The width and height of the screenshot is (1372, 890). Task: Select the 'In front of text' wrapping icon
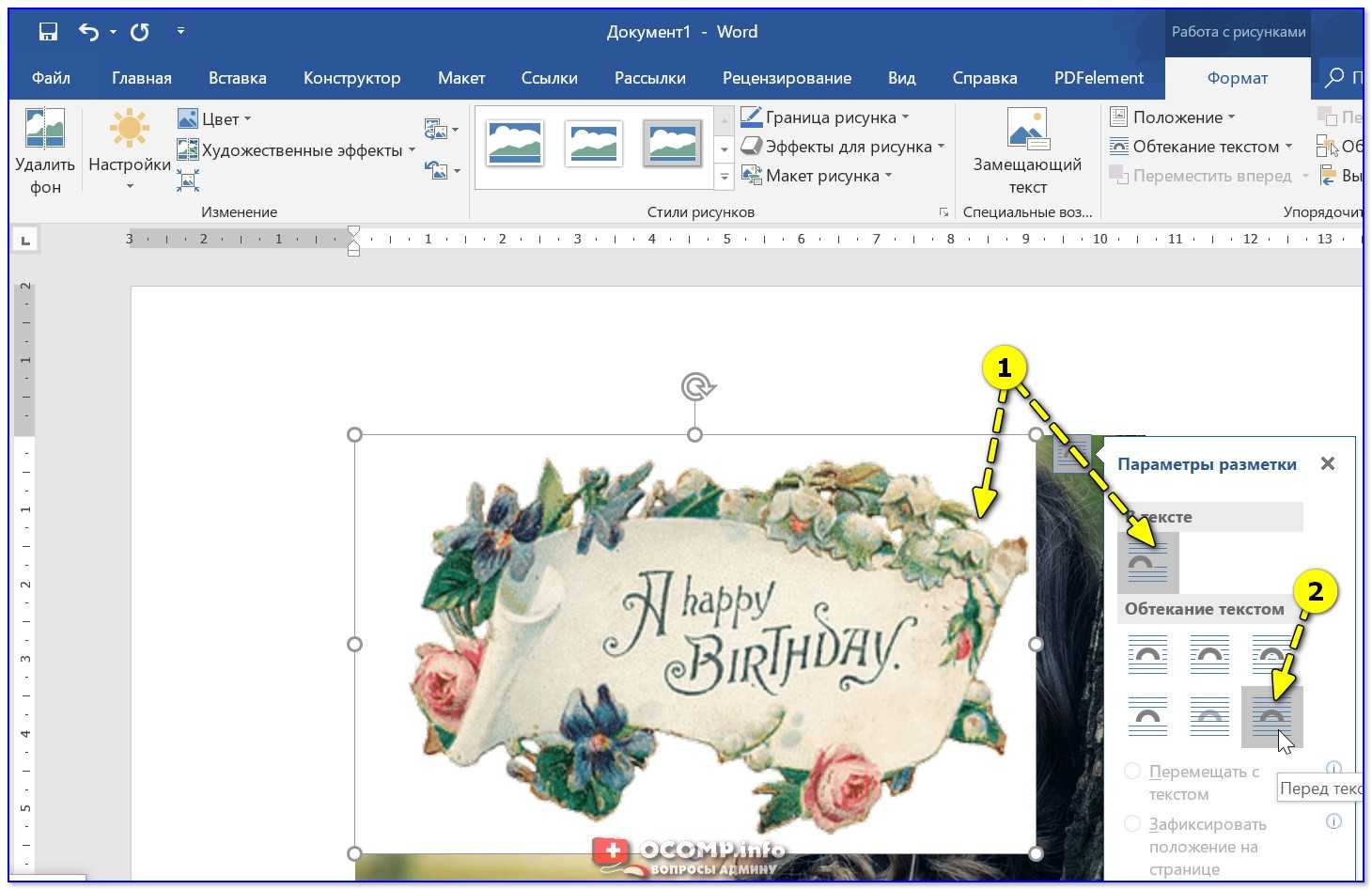1271,717
